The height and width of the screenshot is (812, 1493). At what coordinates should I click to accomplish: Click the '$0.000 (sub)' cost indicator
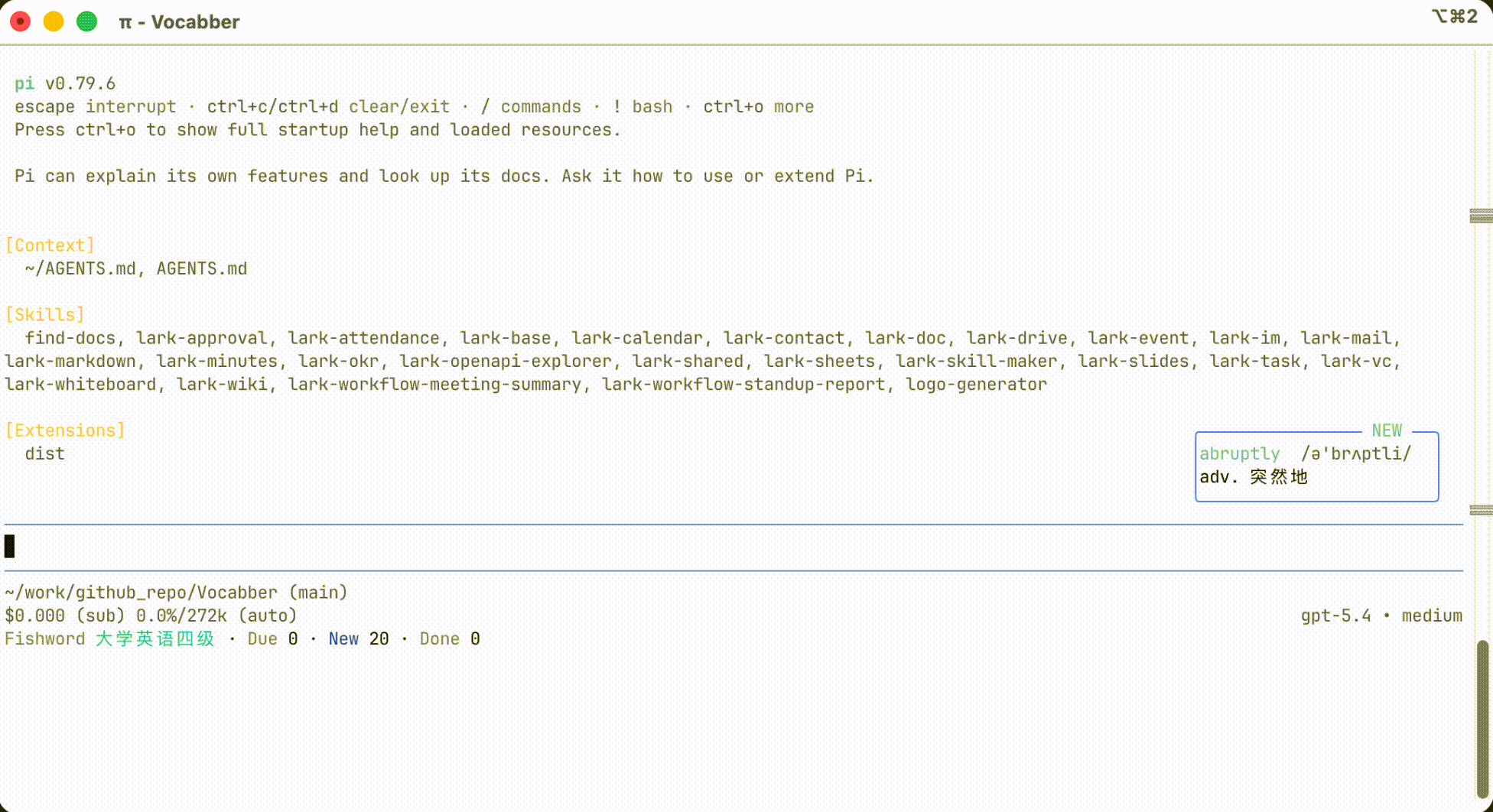pos(65,616)
